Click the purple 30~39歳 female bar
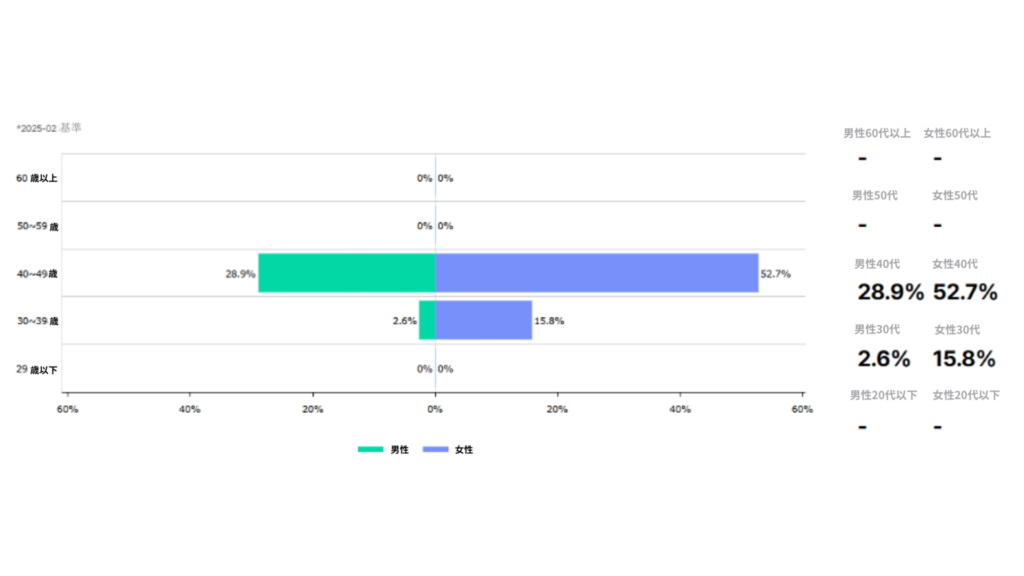 [483, 320]
